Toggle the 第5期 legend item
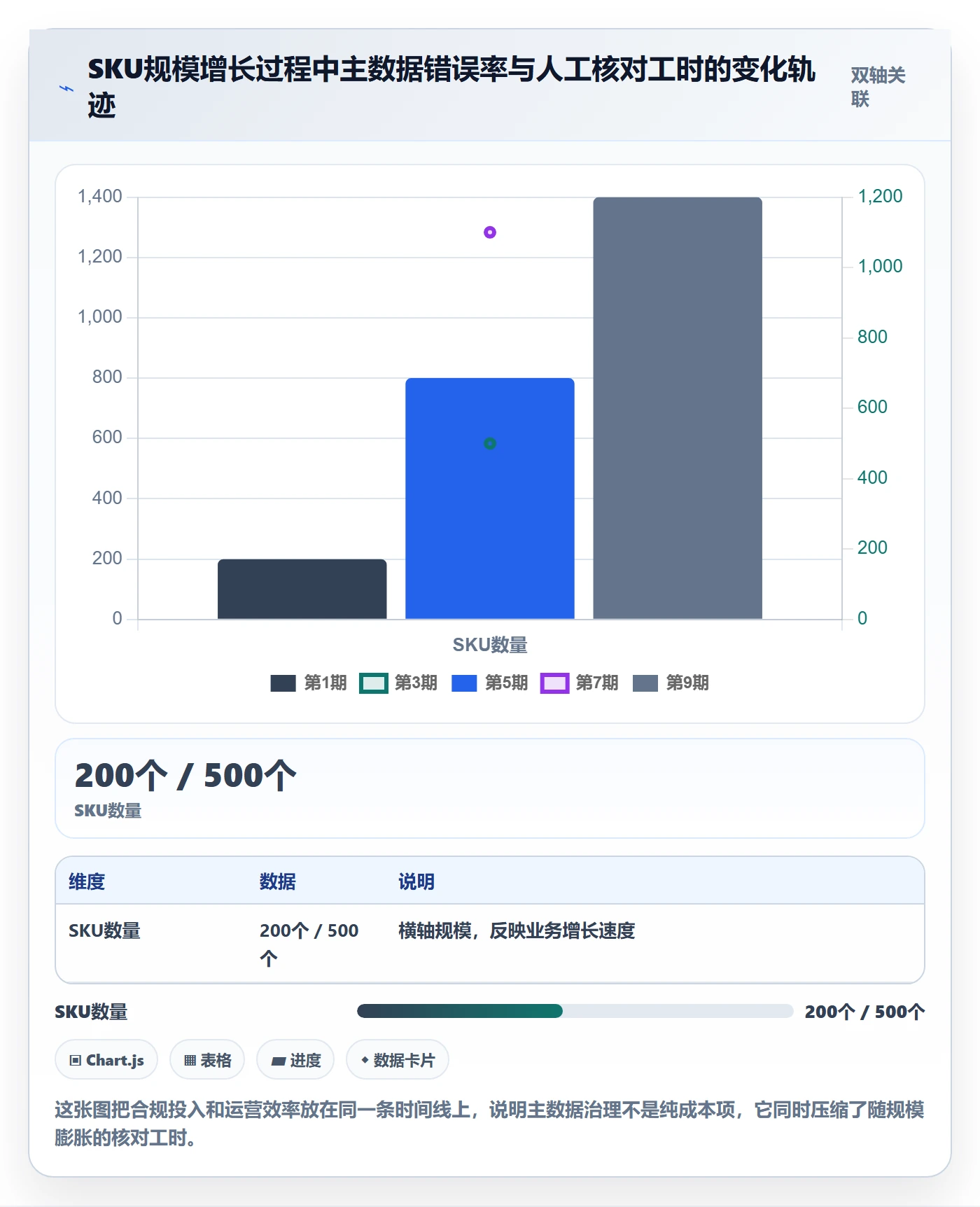980x1207 pixels. pyautogui.click(x=489, y=683)
